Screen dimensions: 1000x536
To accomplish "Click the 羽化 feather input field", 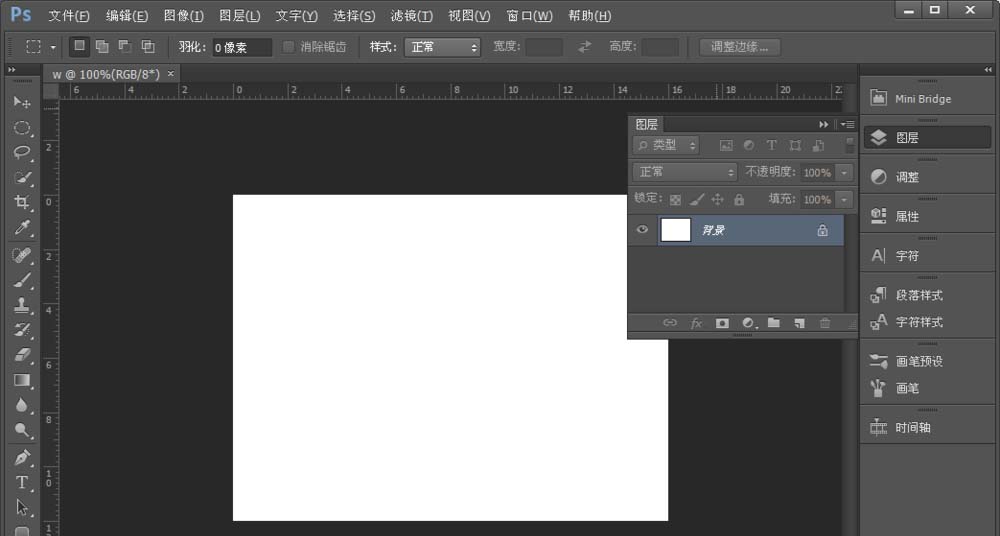I will (x=241, y=47).
